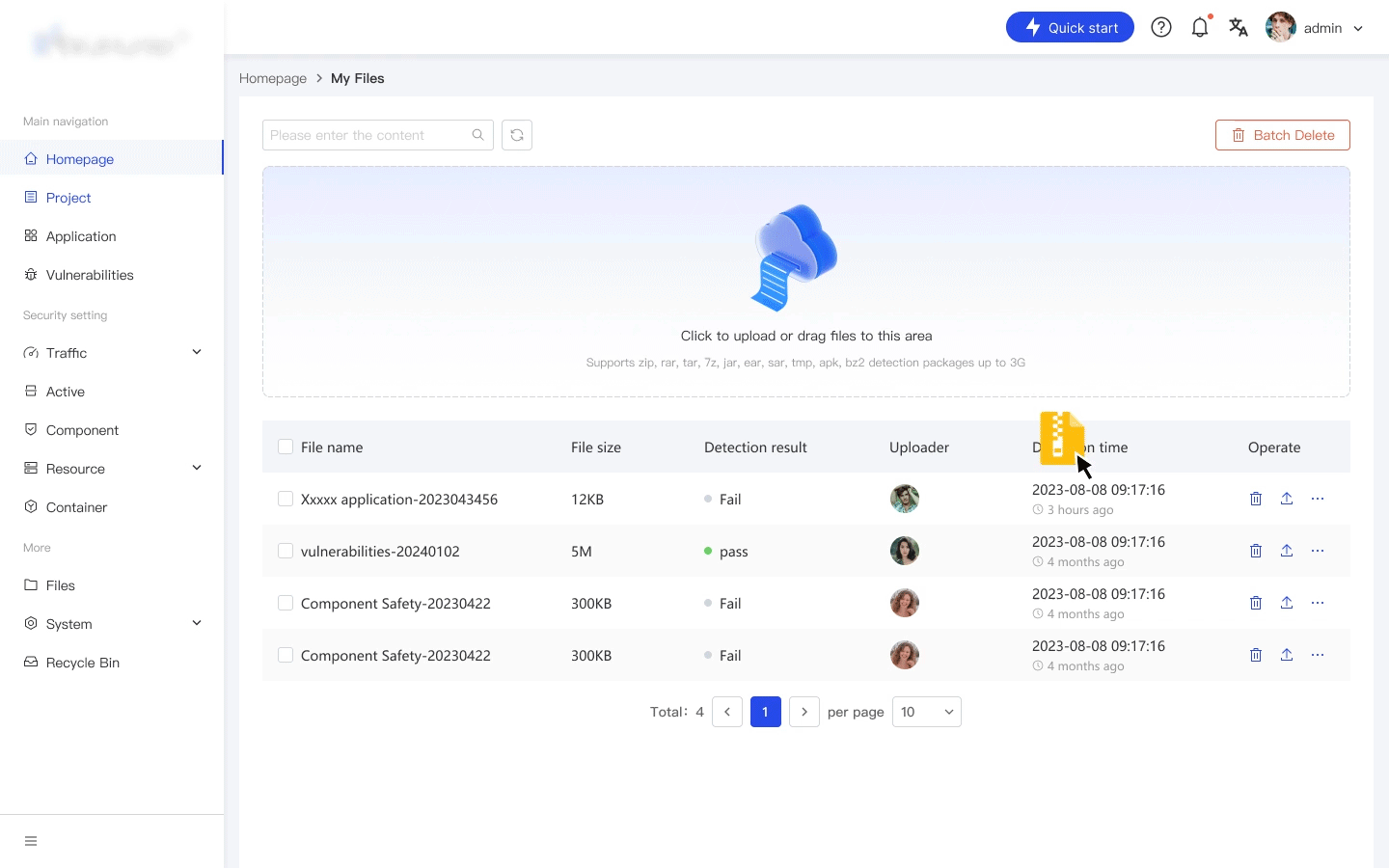
Task: Click Homepage breadcrumb link
Action: tap(273, 78)
